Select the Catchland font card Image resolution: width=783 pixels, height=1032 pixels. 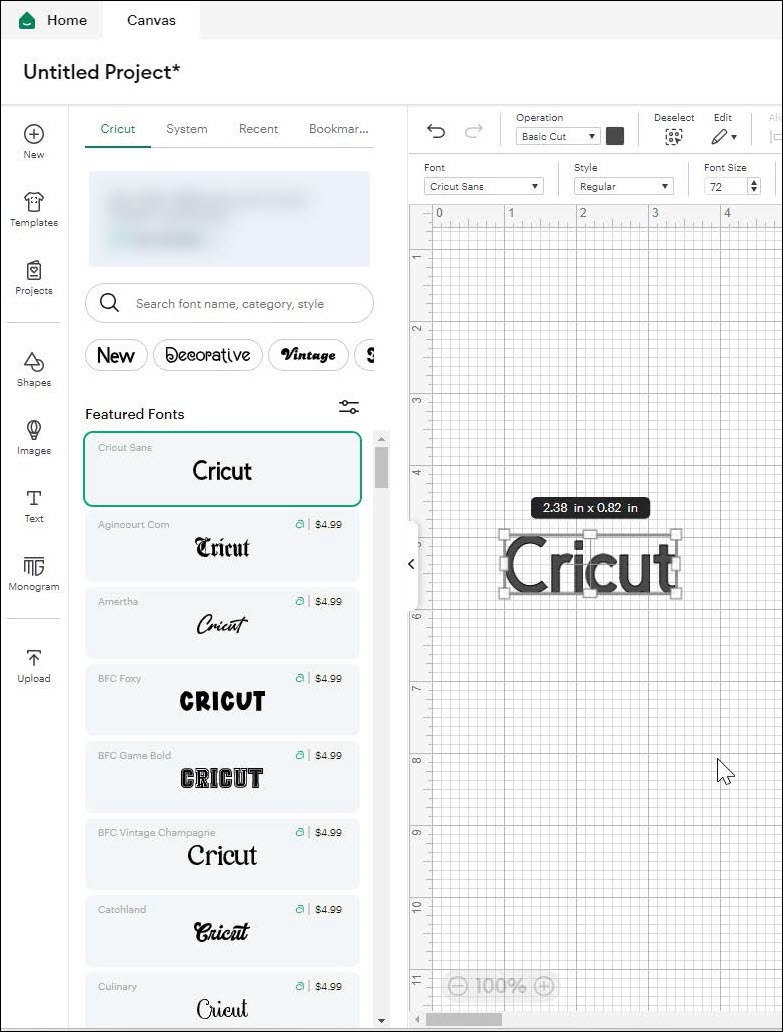point(222,931)
